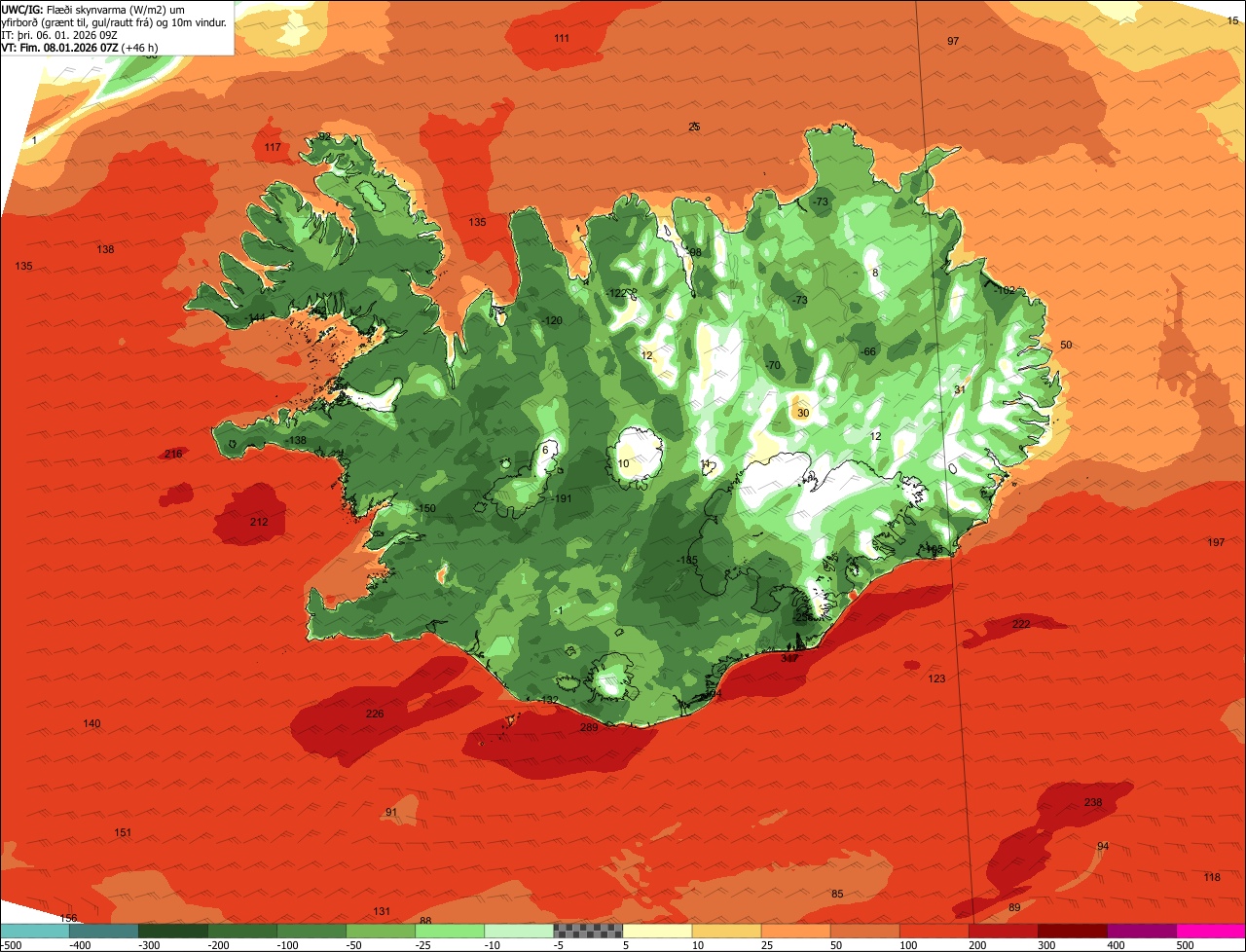Pick the darkest green -300 to -200 legend swatch
The image size is (1246, 952).
[x=172, y=930]
